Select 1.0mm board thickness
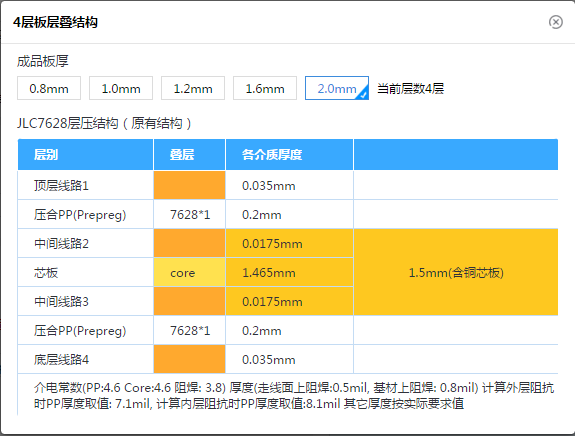Screen dimensions: 575x436 pyautogui.click(x=121, y=88)
